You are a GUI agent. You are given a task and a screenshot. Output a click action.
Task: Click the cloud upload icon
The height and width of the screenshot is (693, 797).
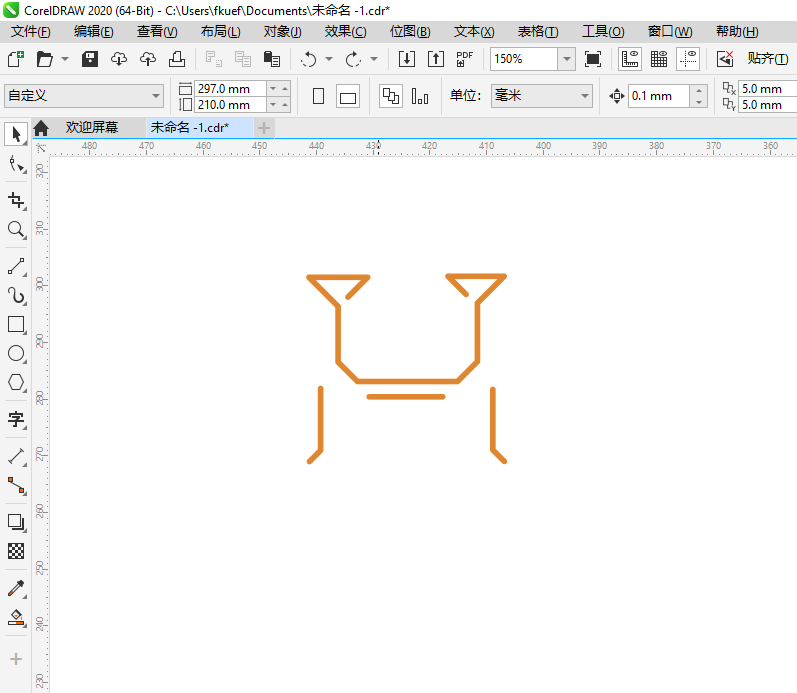click(x=148, y=59)
